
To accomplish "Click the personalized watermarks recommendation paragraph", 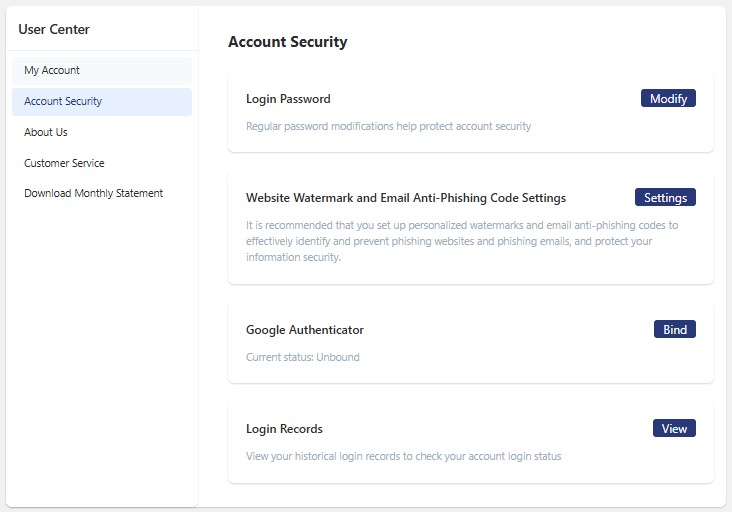I will click(x=461, y=241).
